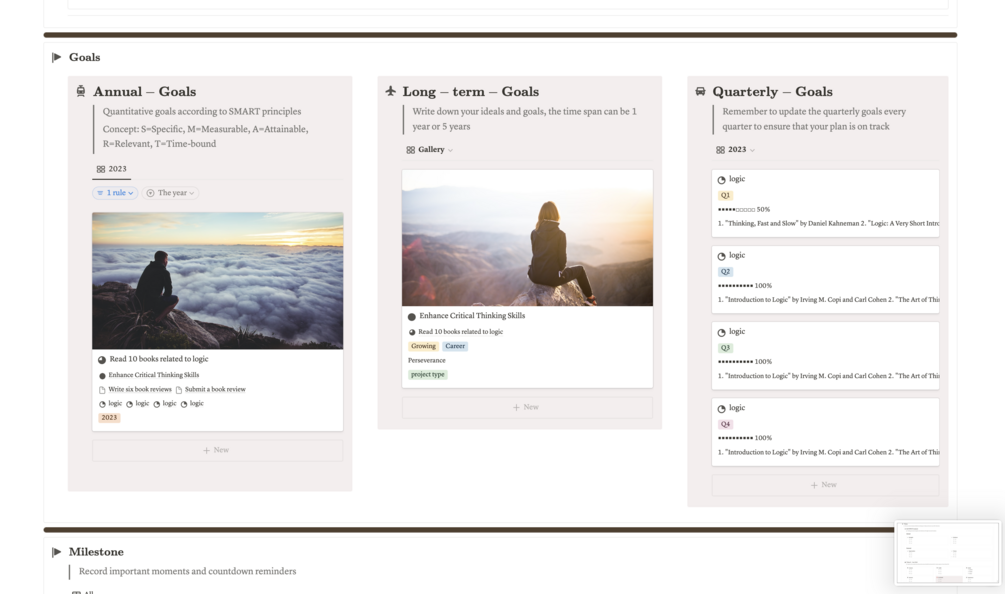Click Enhance Critical Thinking Skills title in Long-term card
The height and width of the screenshot is (594, 1005).
(472, 316)
